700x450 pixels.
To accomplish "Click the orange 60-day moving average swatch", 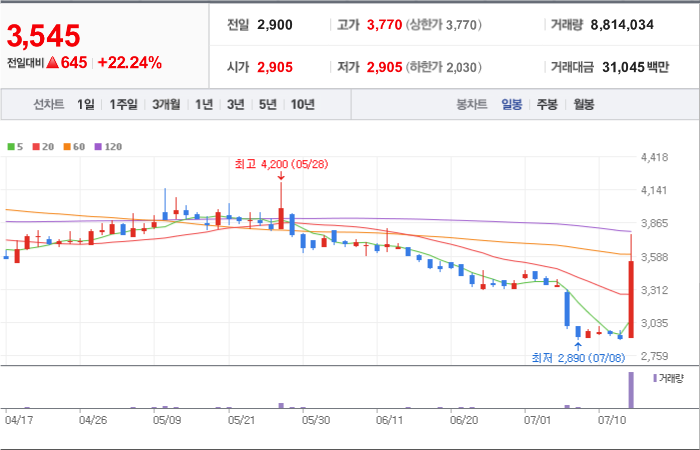I will (x=67, y=146).
